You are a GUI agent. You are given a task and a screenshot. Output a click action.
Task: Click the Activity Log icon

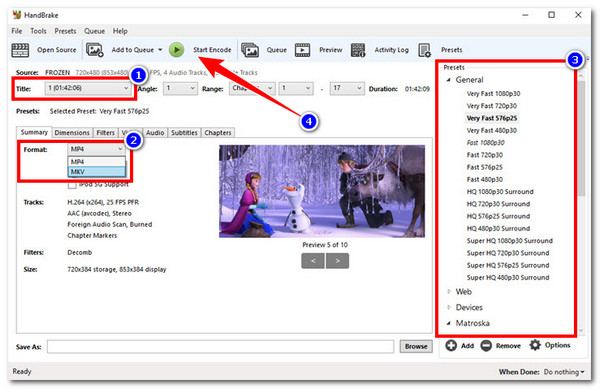358,50
